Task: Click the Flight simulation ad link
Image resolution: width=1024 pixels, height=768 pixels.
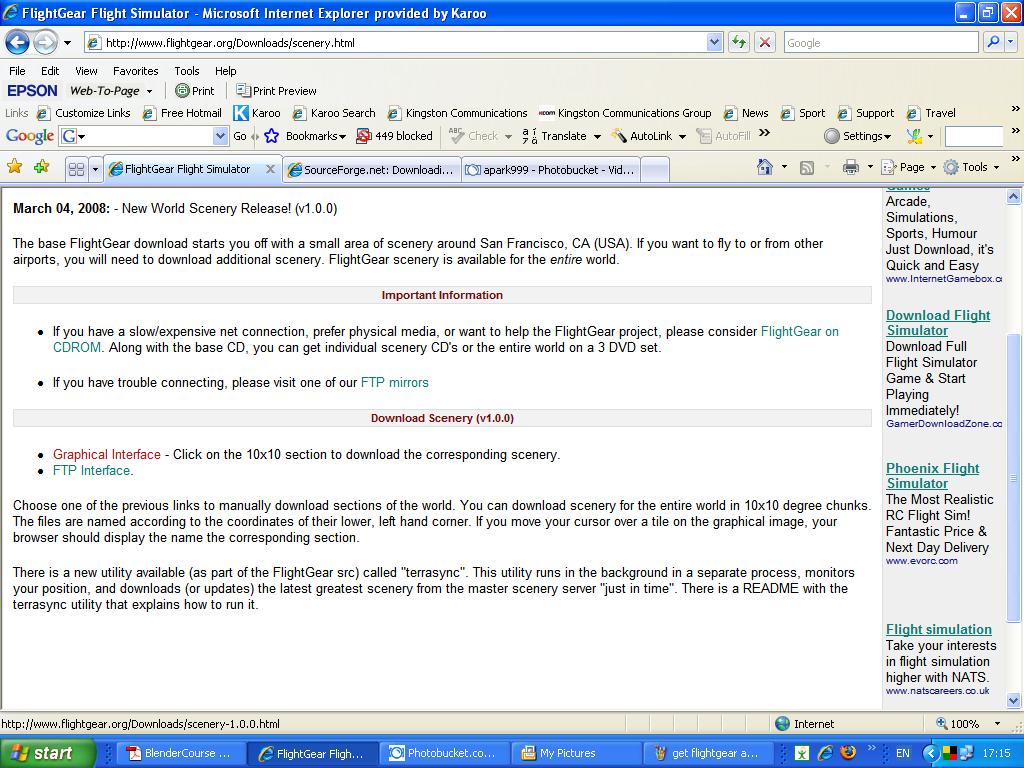Action: [x=938, y=629]
